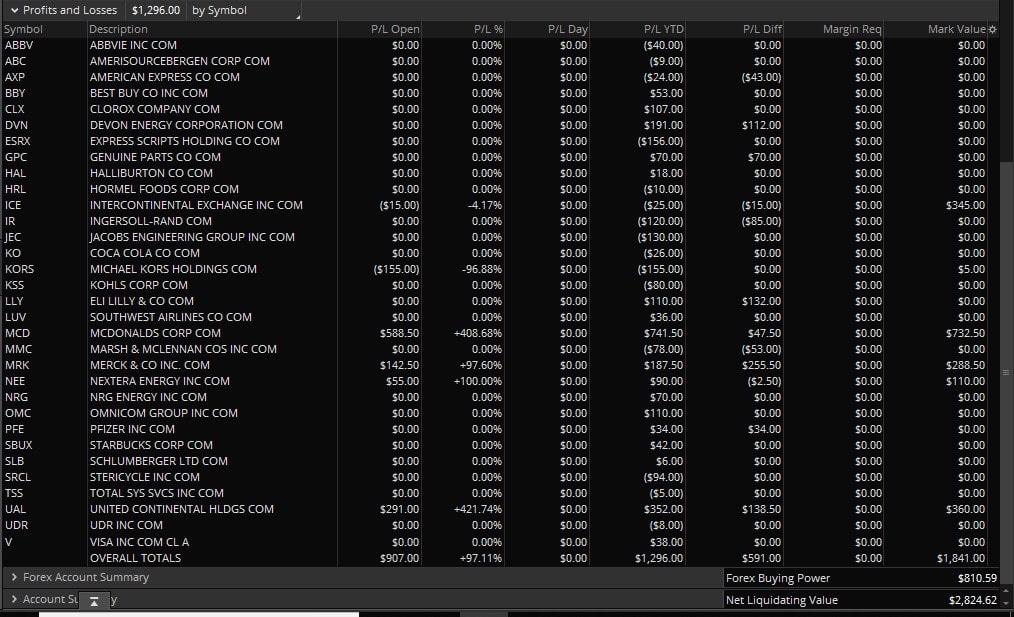Select the SRCL symbol

click(17, 477)
